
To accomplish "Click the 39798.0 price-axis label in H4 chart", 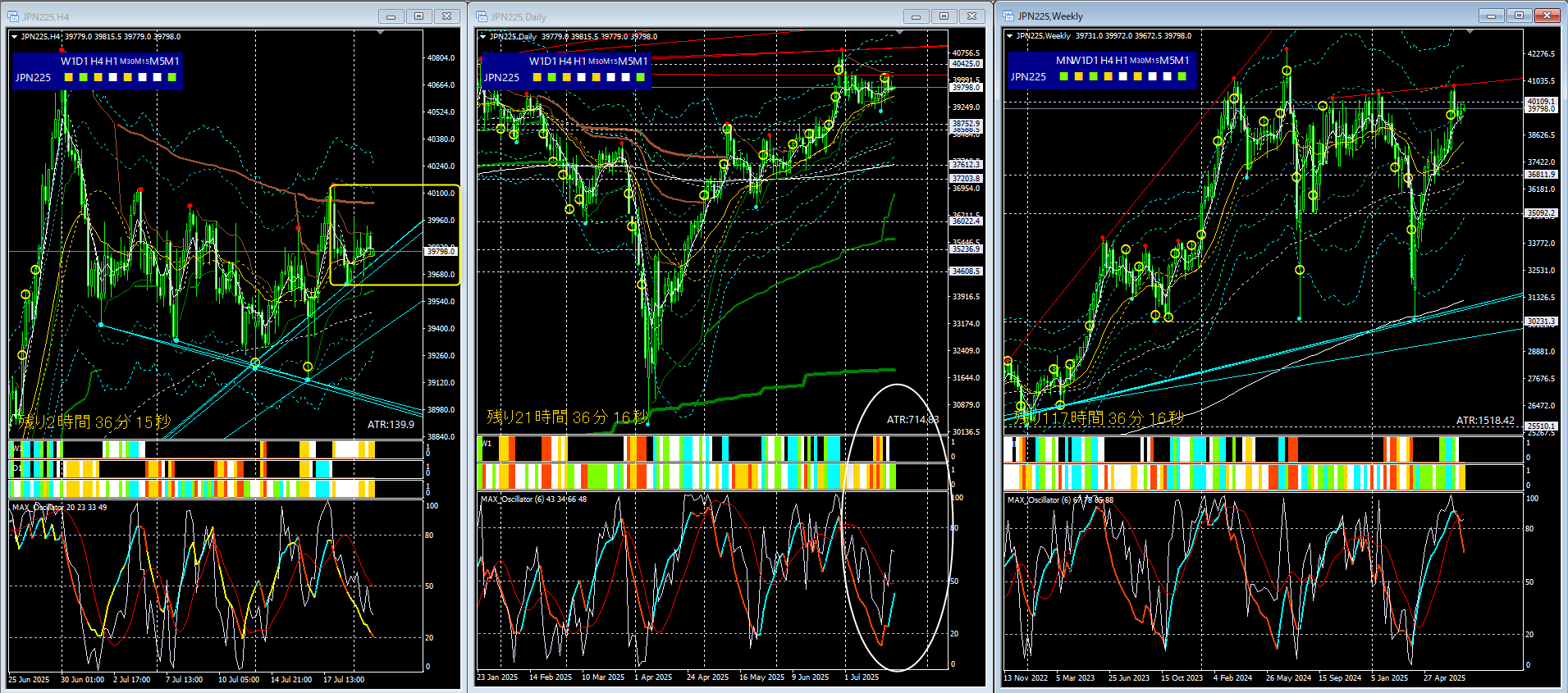I will click(441, 252).
